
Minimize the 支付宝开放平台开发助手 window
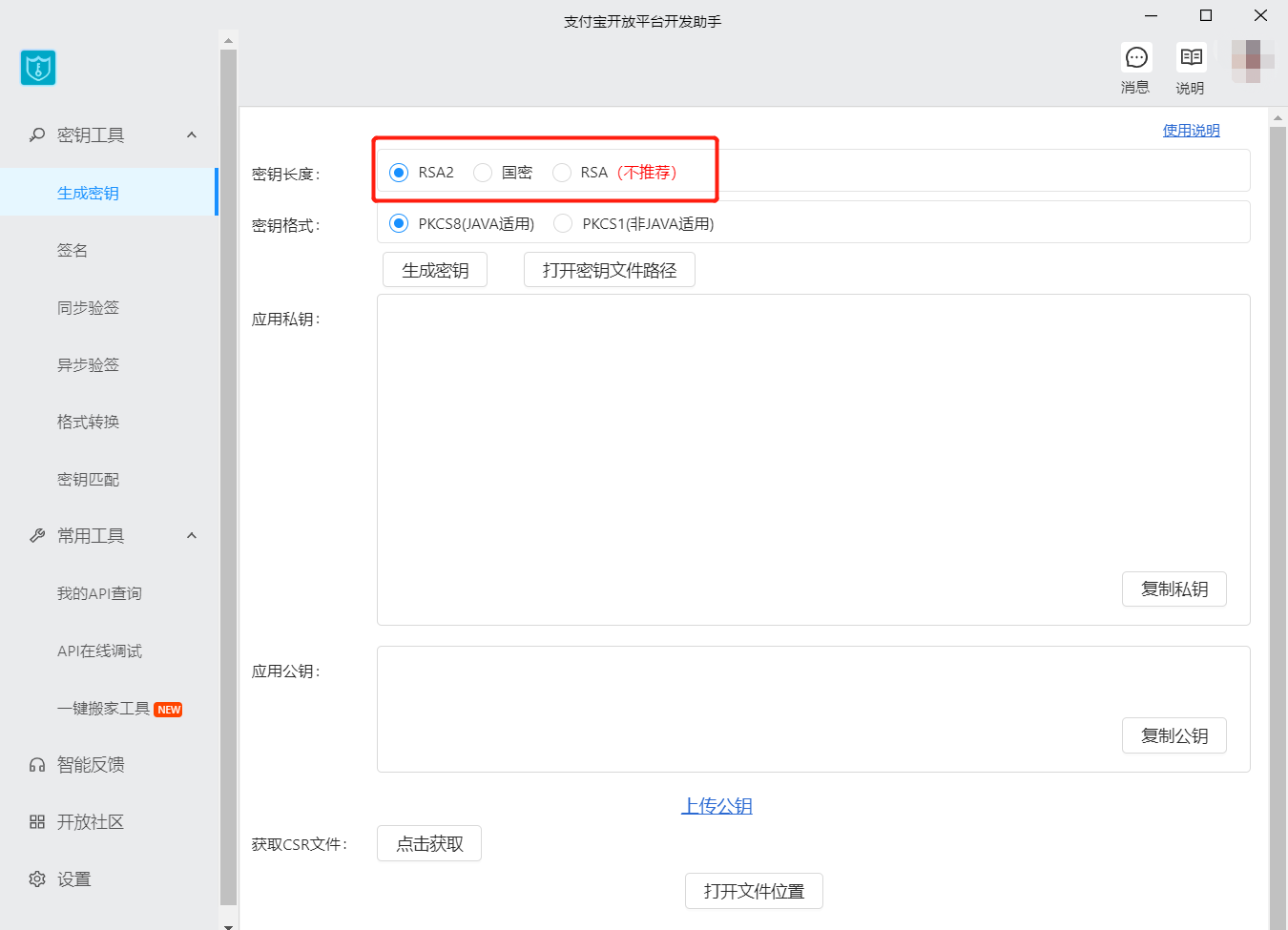1152,15
